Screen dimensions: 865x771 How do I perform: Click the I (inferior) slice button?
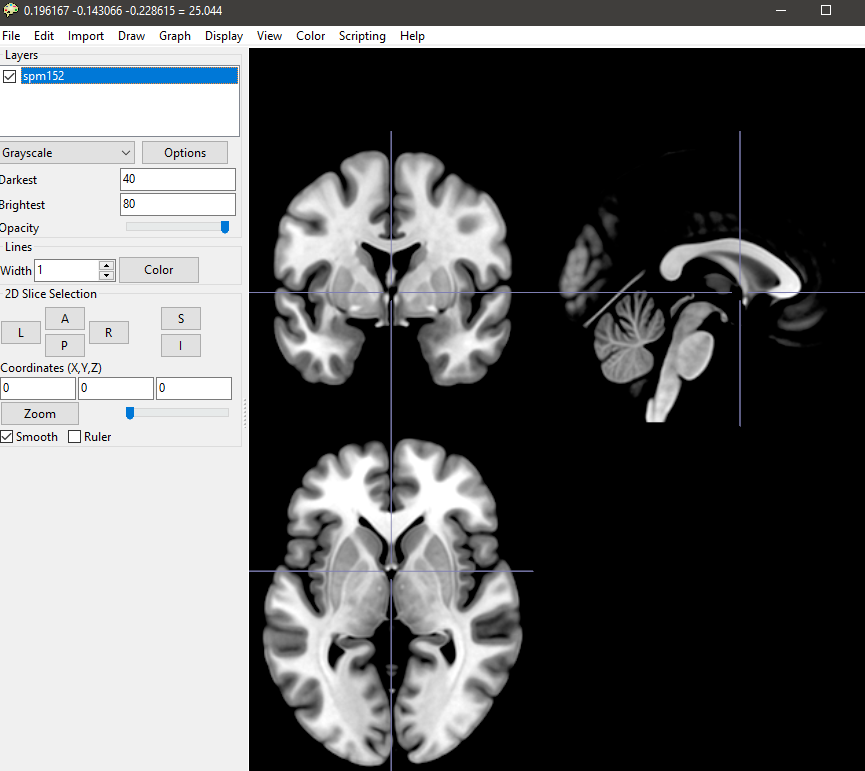point(181,345)
